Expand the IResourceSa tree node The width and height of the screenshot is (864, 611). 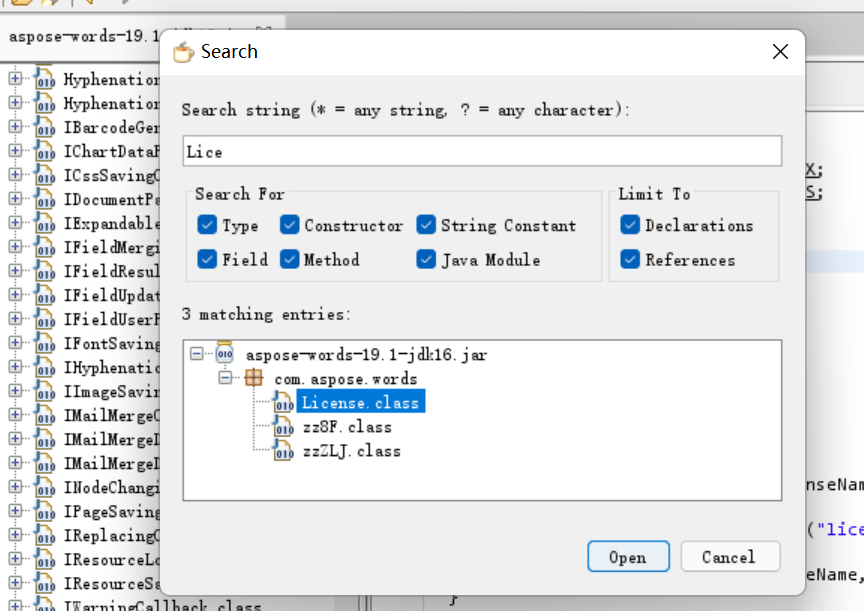point(15,582)
